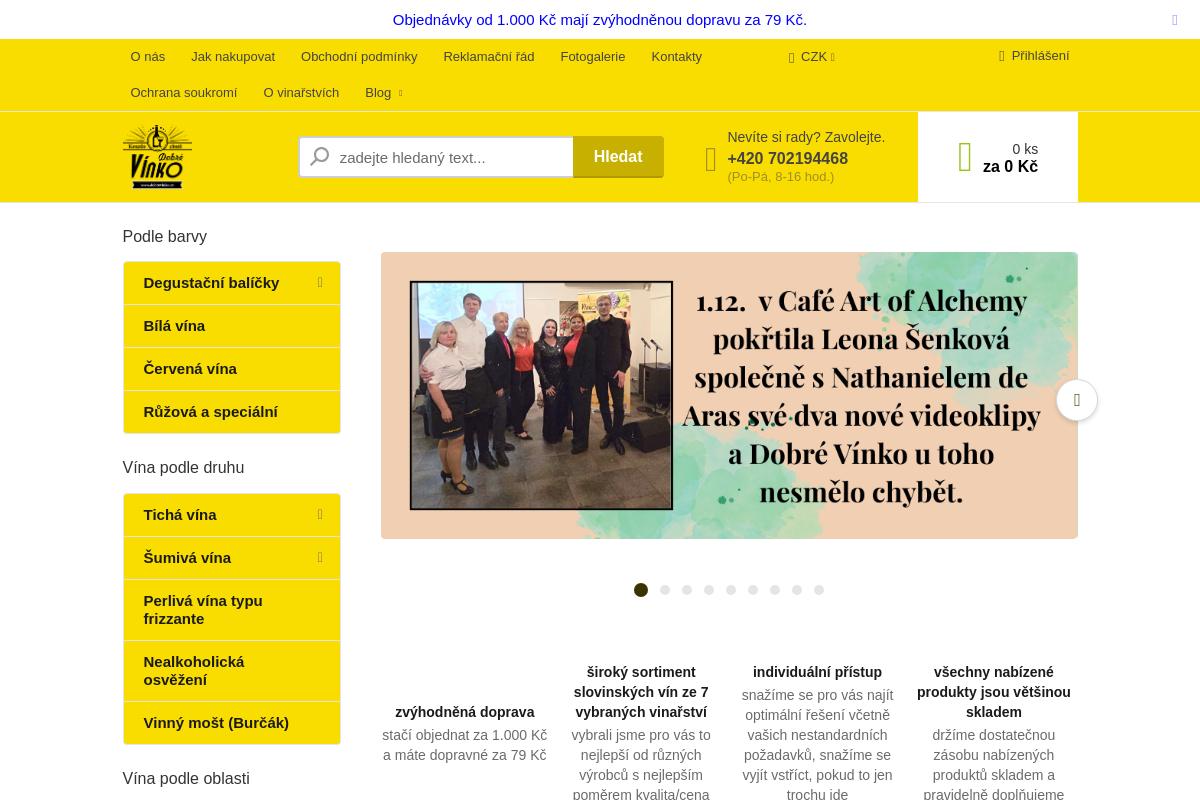This screenshot has height=800, width=1200.
Task: Advance the banner with the next arrow
Action: [1077, 400]
